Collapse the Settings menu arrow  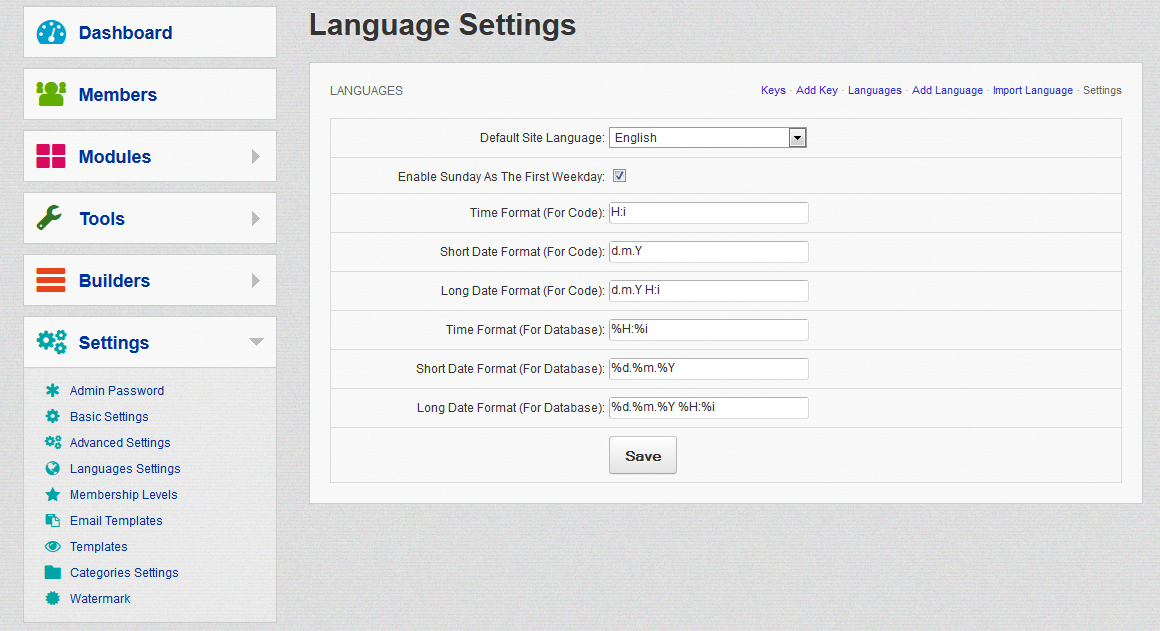(256, 342)
